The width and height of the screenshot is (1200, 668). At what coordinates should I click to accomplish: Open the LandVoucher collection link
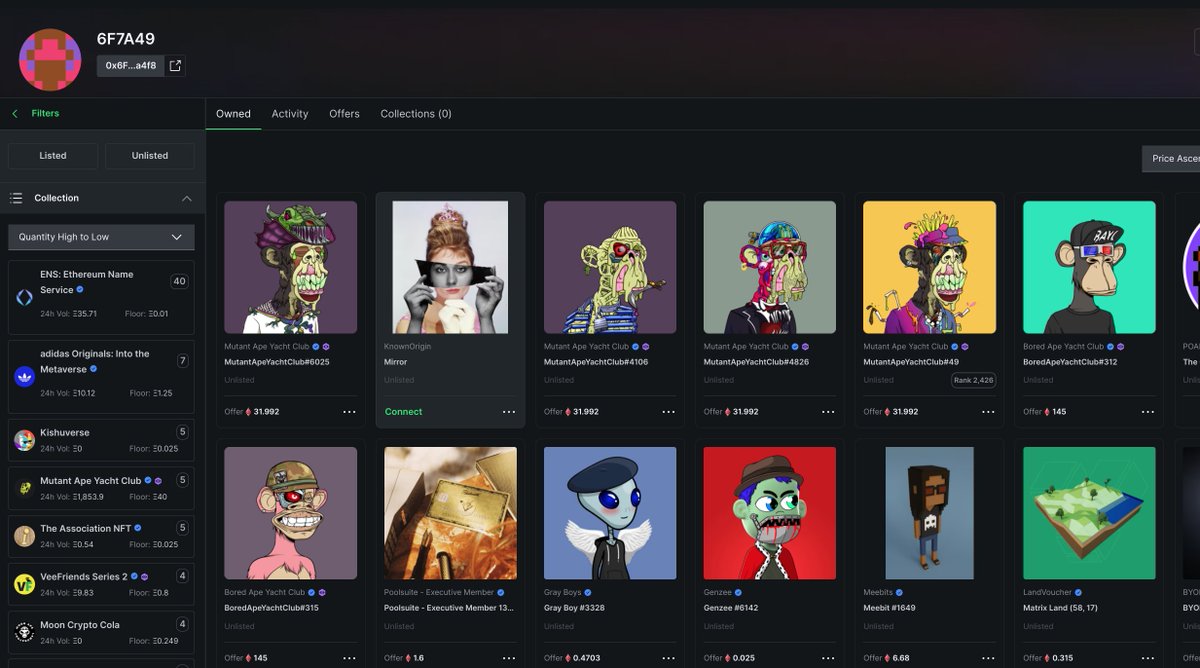[x=1047, y=593]
